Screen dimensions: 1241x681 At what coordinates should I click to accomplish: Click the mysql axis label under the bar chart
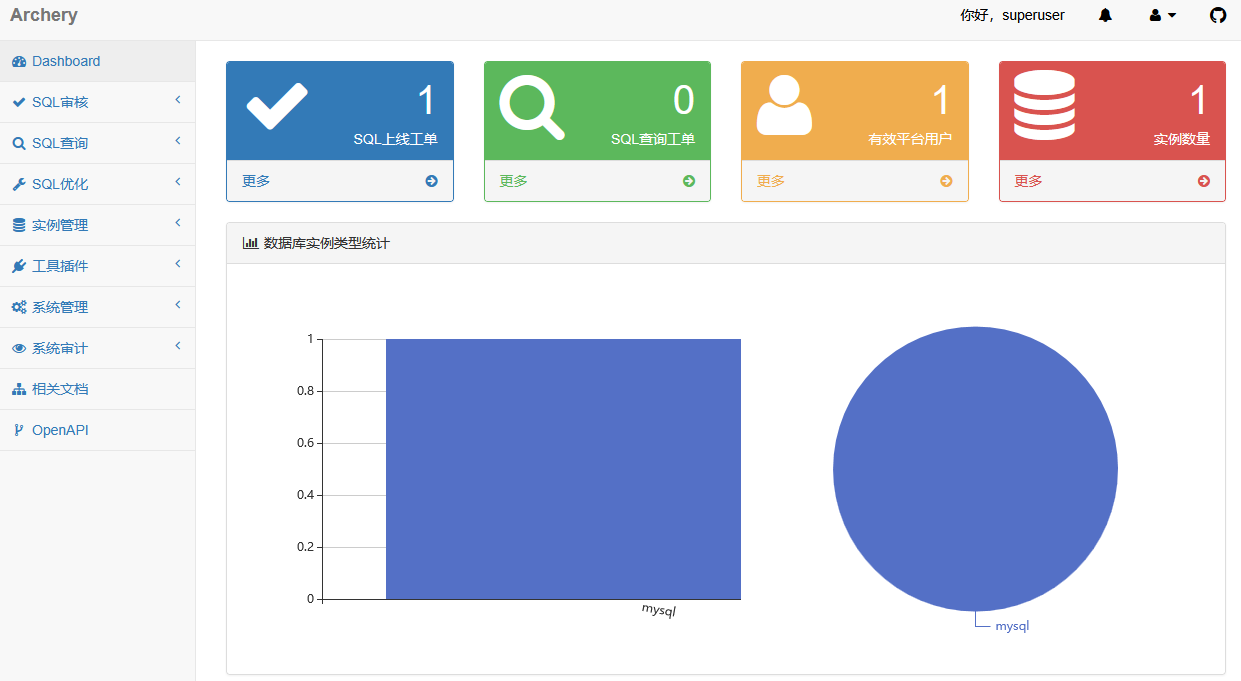(x=659, y=610)
